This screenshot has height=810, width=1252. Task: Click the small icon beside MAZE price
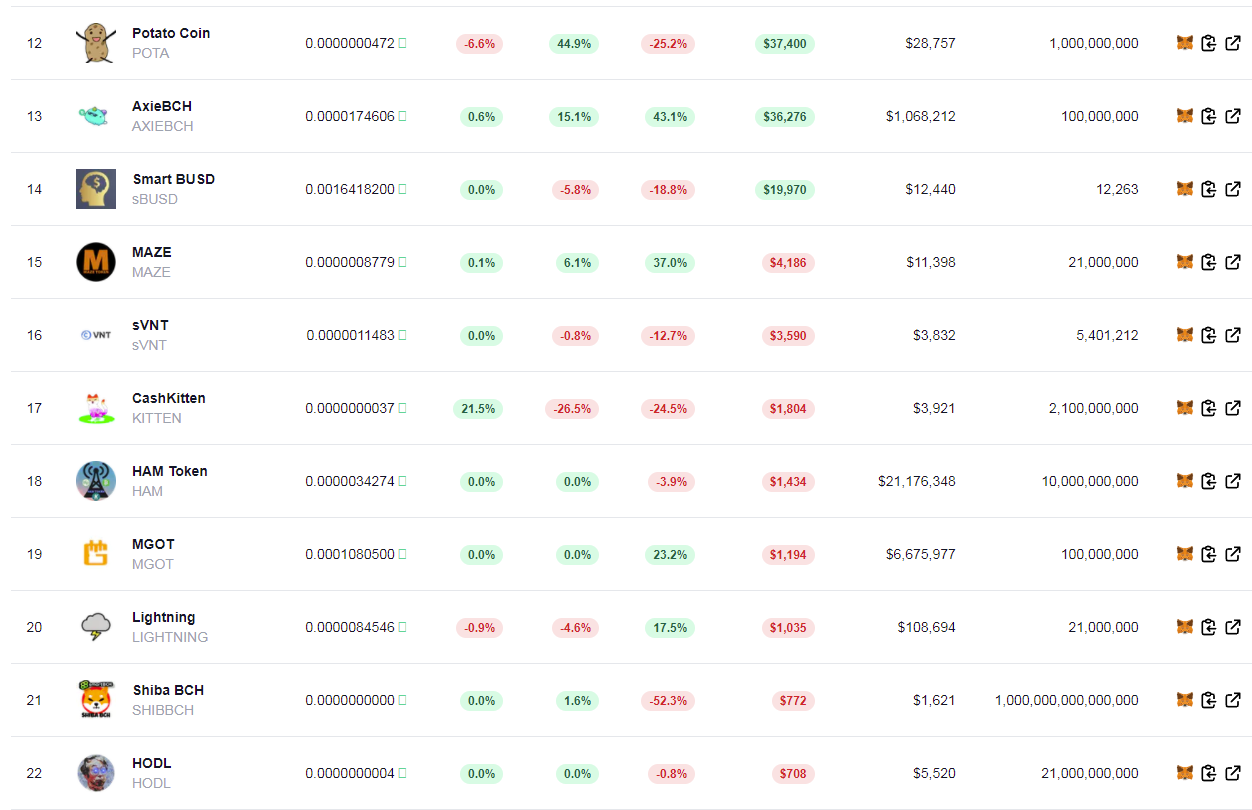tap(403, 262)
